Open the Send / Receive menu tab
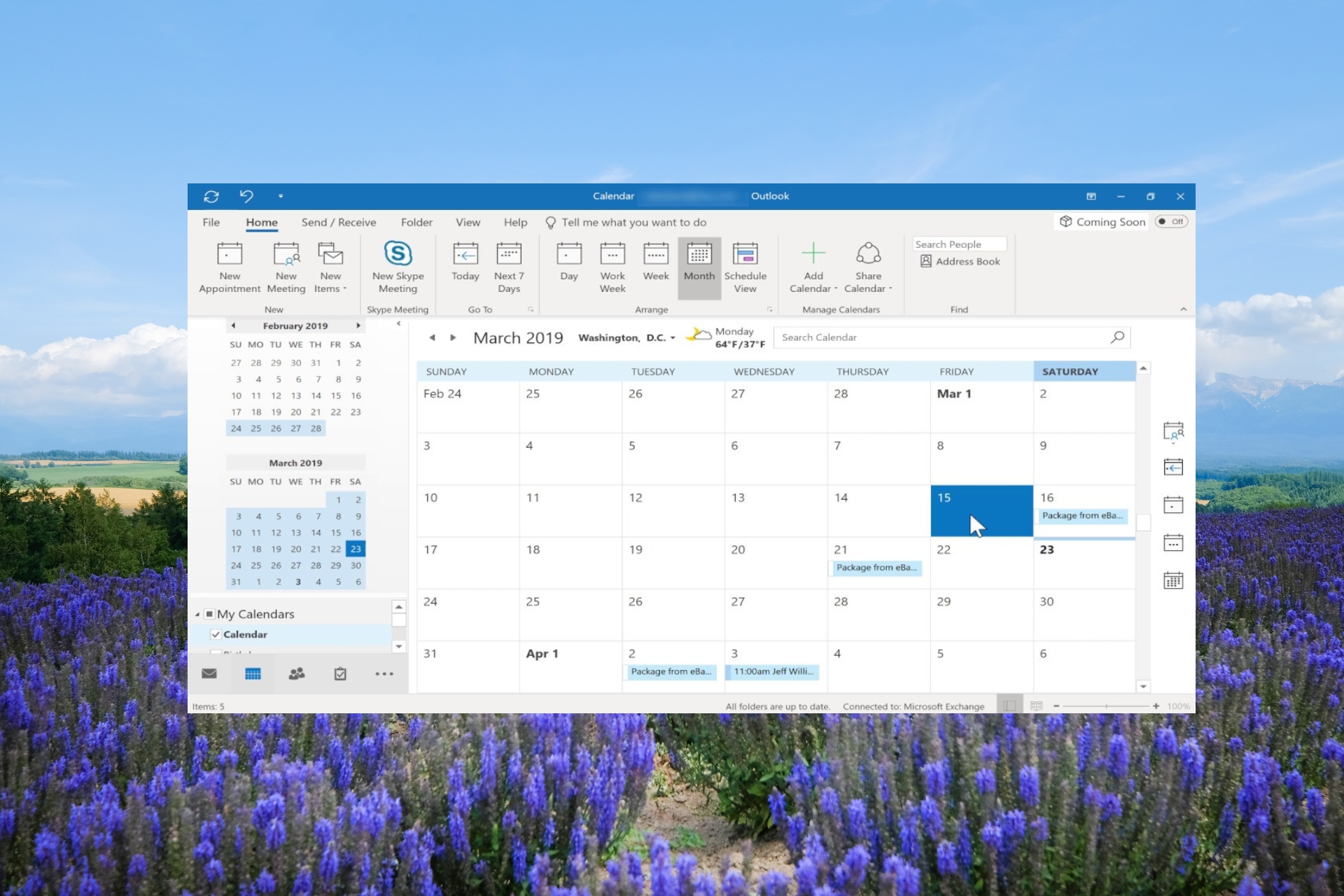 (337, 222)
